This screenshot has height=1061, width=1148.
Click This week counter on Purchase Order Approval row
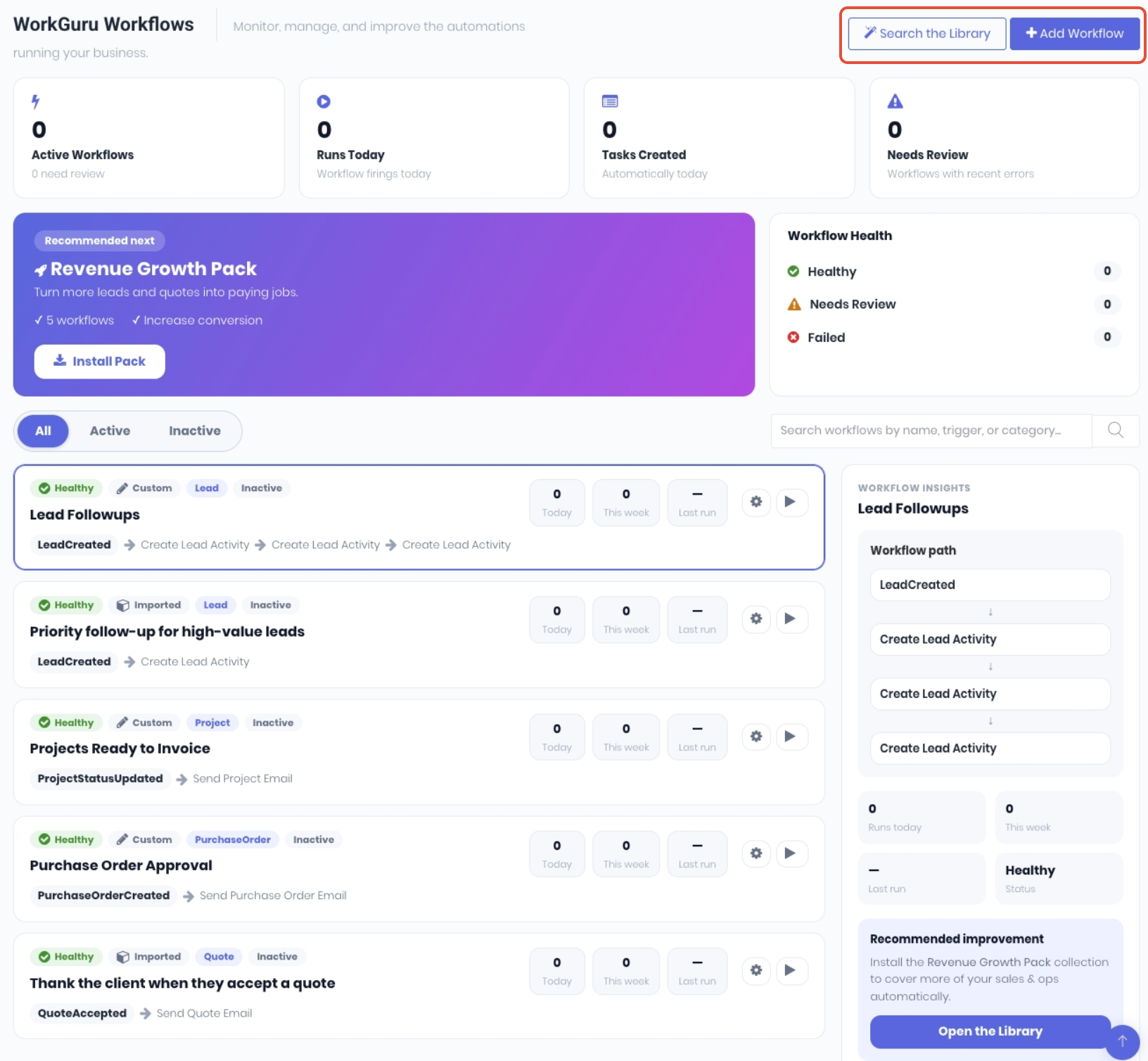[626, 853]
